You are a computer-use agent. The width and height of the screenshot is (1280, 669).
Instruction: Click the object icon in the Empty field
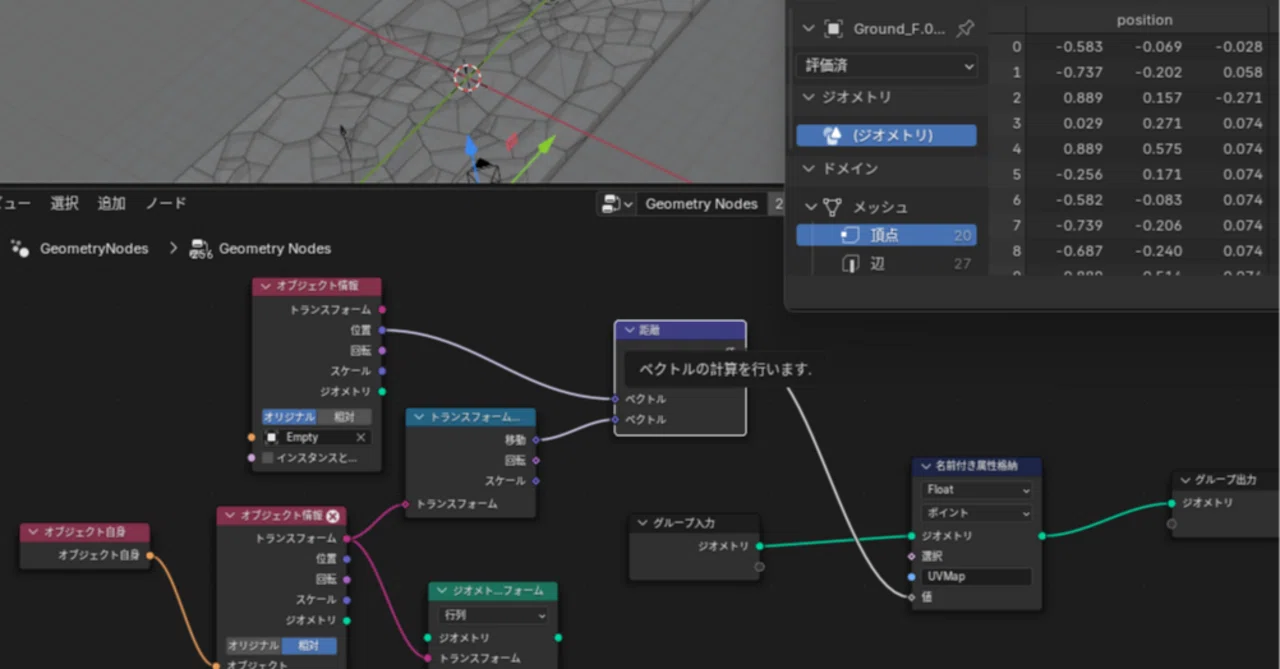272,437
